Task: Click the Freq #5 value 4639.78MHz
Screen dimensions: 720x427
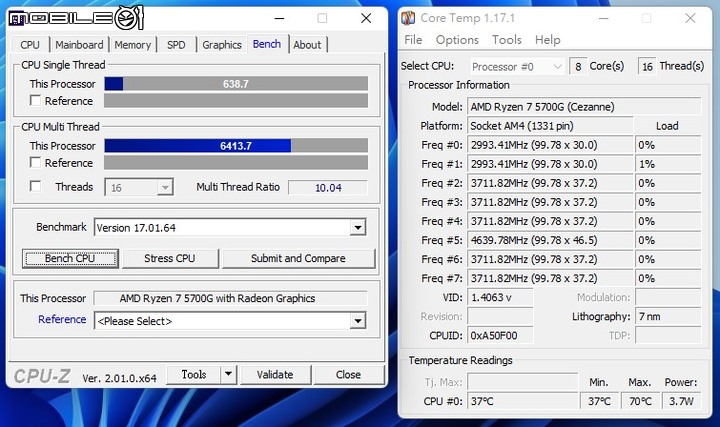Action: (550, 240)
